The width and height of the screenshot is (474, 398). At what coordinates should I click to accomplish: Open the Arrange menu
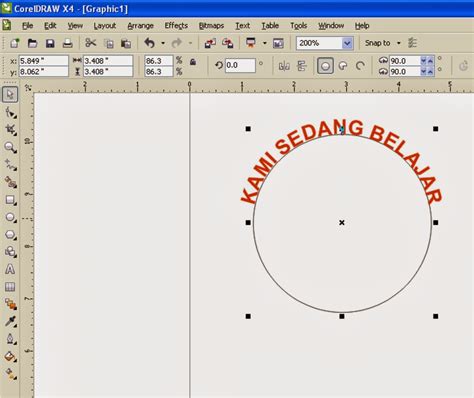(x=140, y=26)
